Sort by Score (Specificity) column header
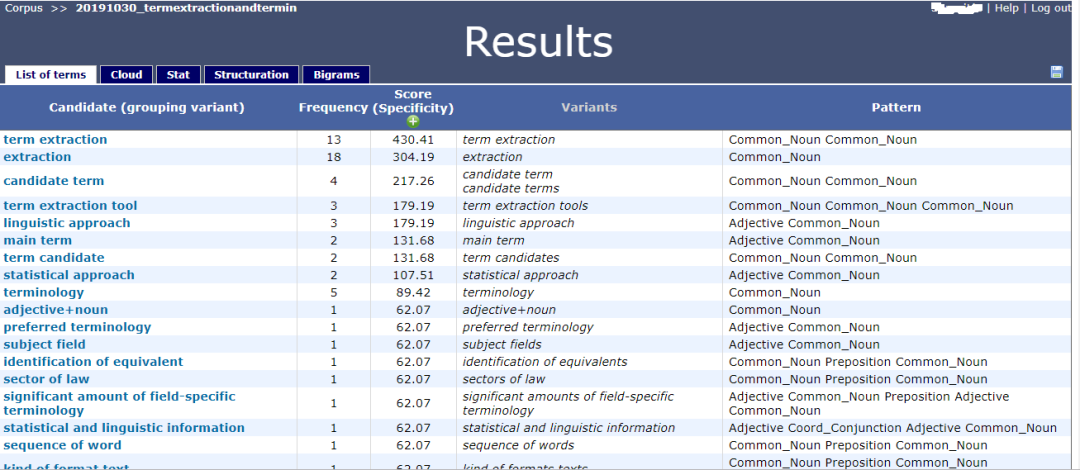This screenshot has width=1080, height=470. [413, 101]
